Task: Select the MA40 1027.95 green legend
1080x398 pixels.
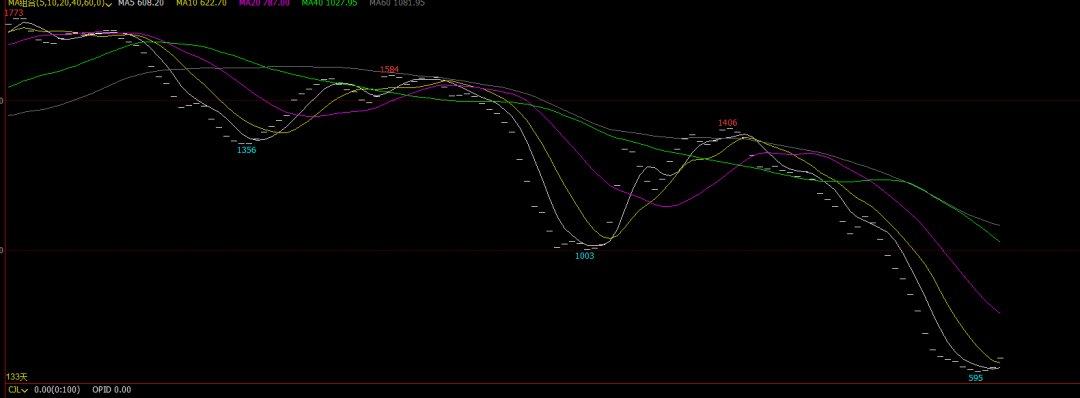Action: [x=329, y=3]
